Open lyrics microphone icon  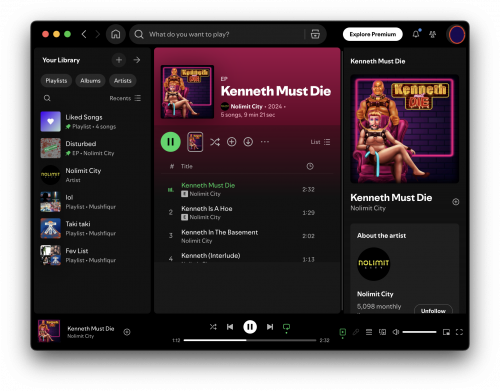(x=356, y=332)
